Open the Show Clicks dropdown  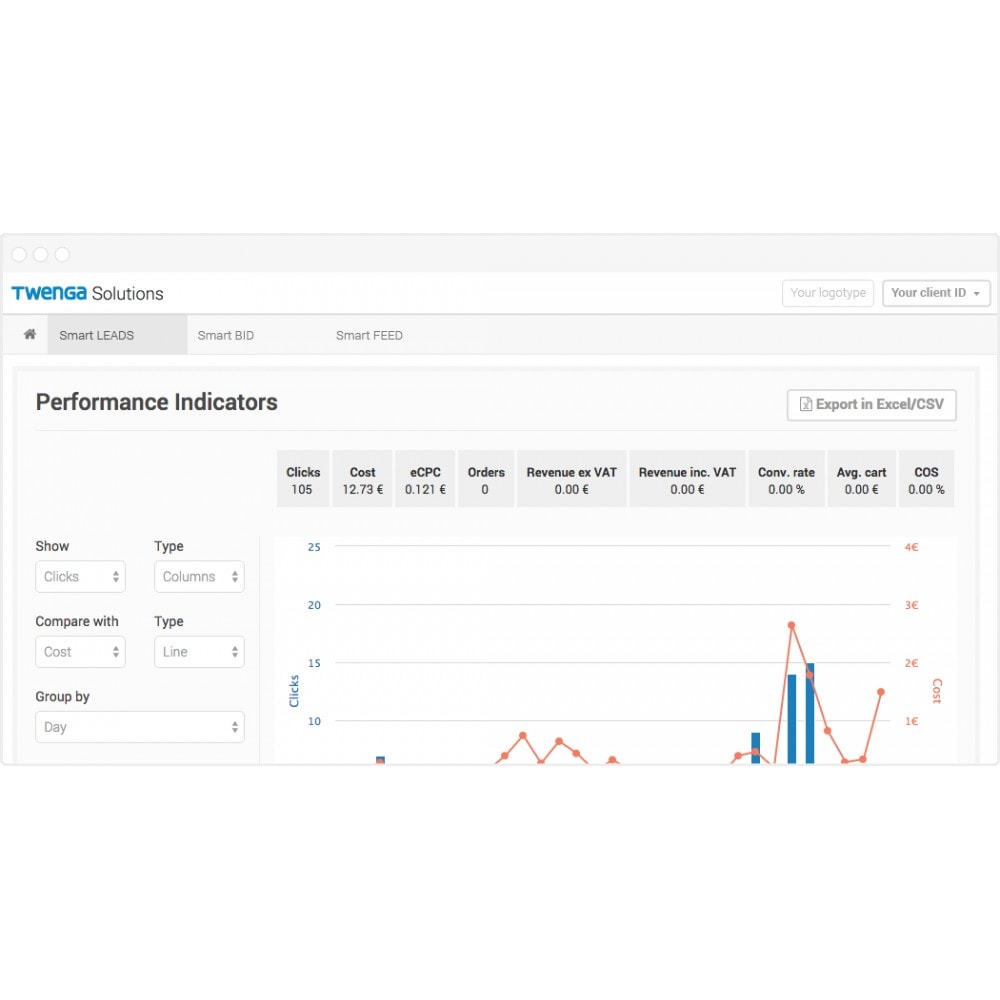point(80,577)
